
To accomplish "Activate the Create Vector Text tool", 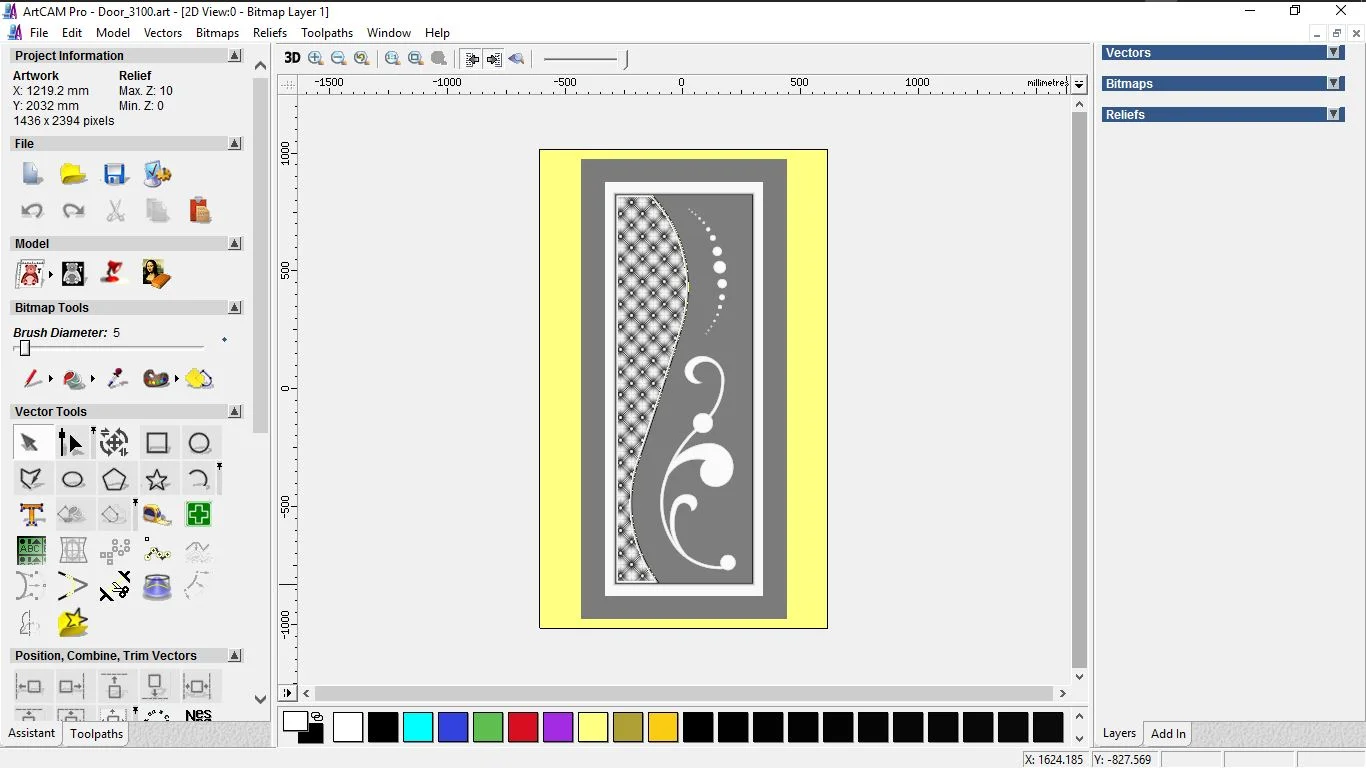I will click(x=31, y=514).
